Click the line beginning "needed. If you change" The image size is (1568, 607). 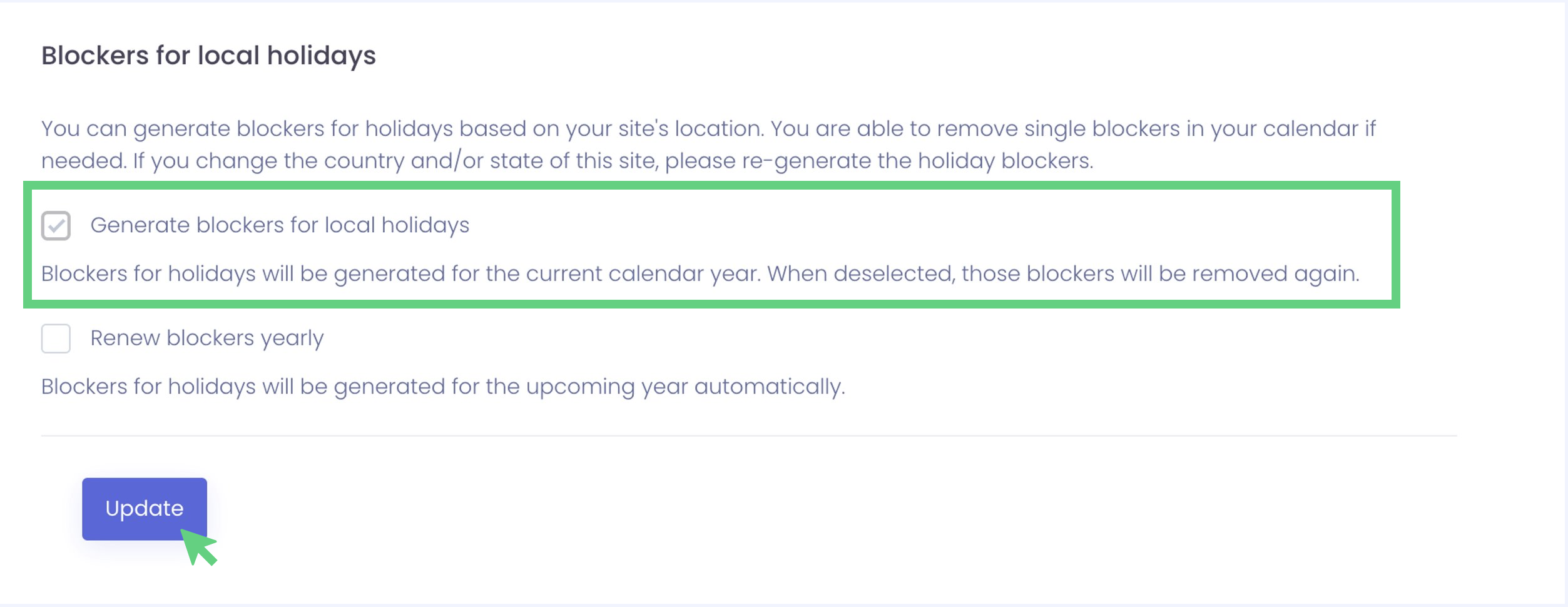[x=567, y=161]
